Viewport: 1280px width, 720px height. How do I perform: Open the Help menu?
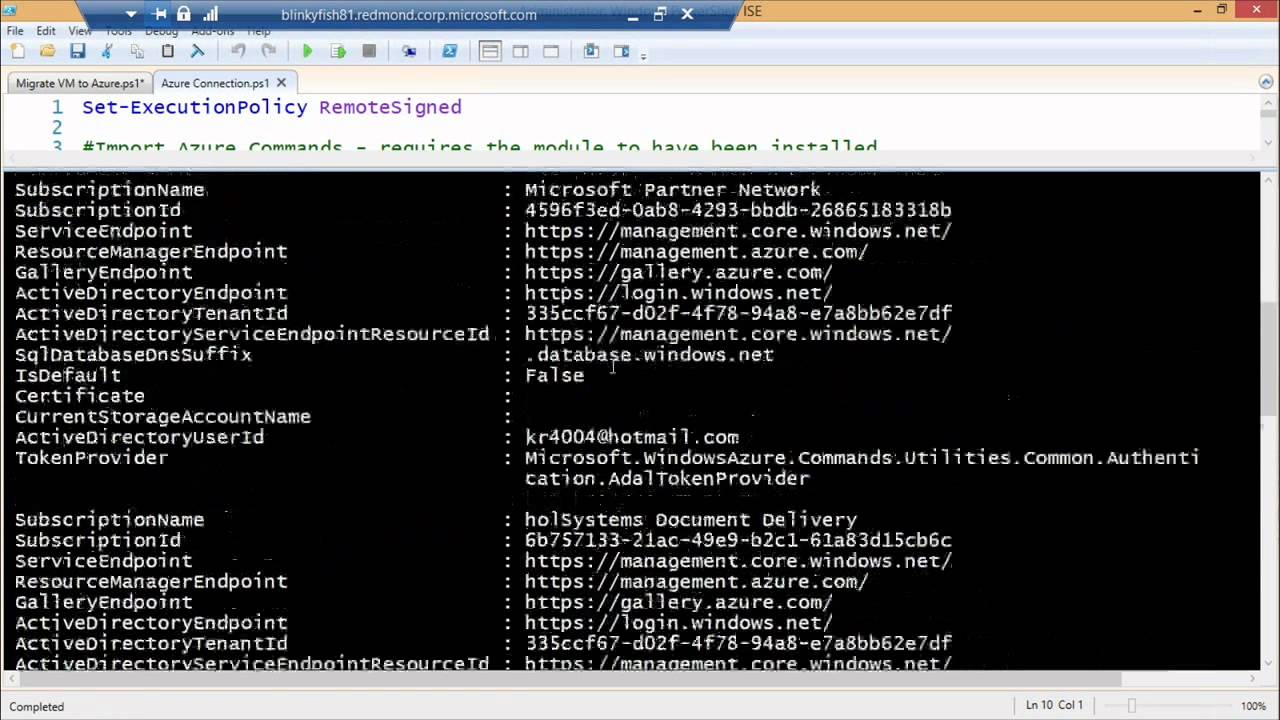pyautogui.click(x=258, y=31)
